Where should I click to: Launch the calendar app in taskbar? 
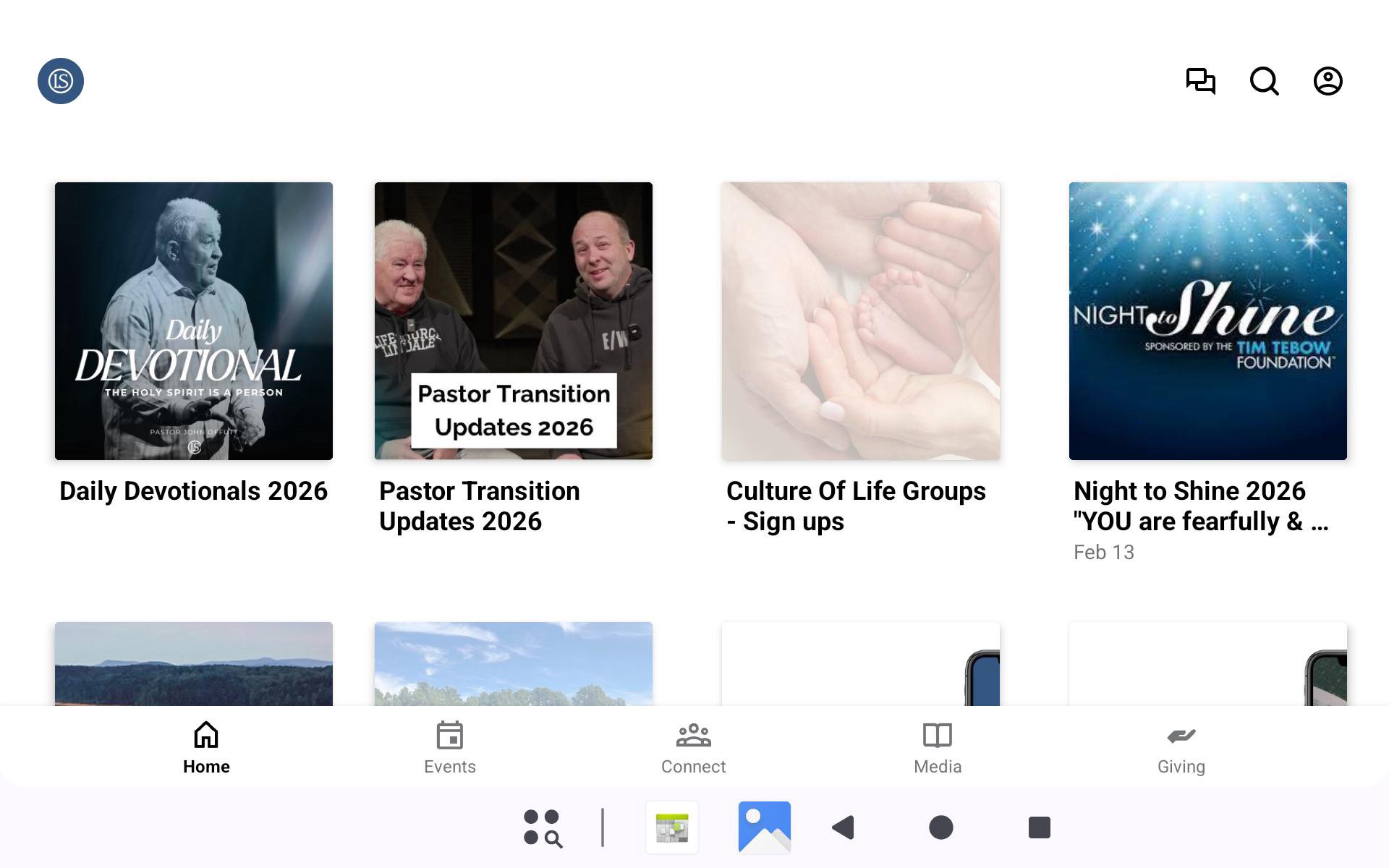[672, 827]
